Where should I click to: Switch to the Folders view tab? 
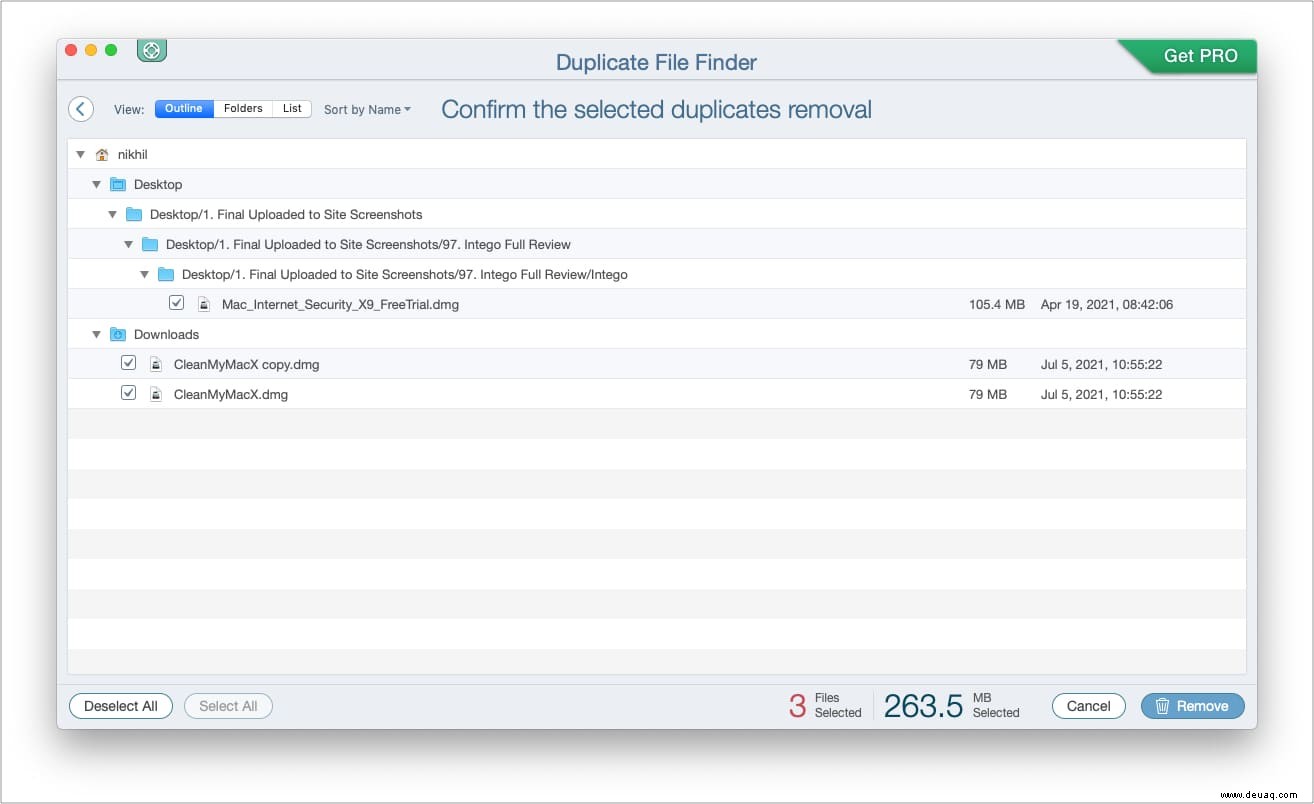243,109
